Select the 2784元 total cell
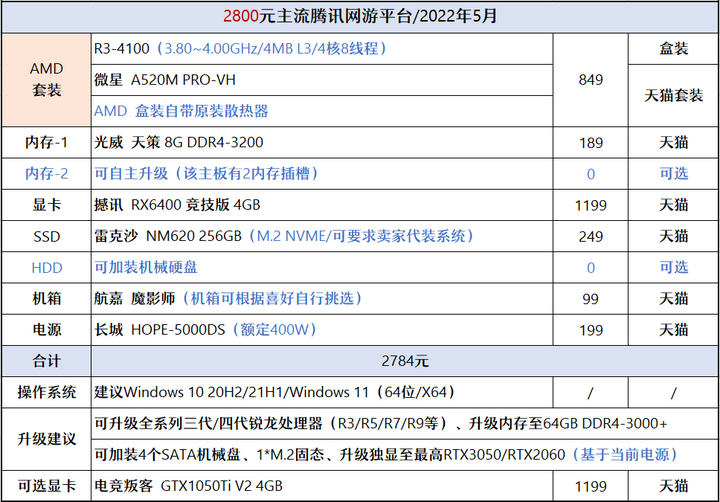Screen dimensions: 720x502 pos(405,361)
